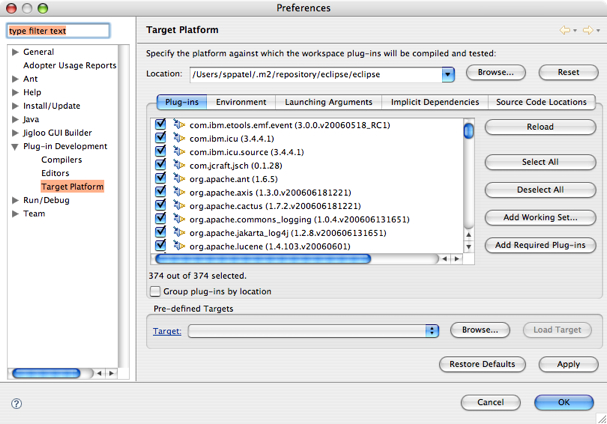This screenshot has height=424, width=607.
Task: Click the plug-in icon for org.apache.ant
Action: click(x=179, y=179)
